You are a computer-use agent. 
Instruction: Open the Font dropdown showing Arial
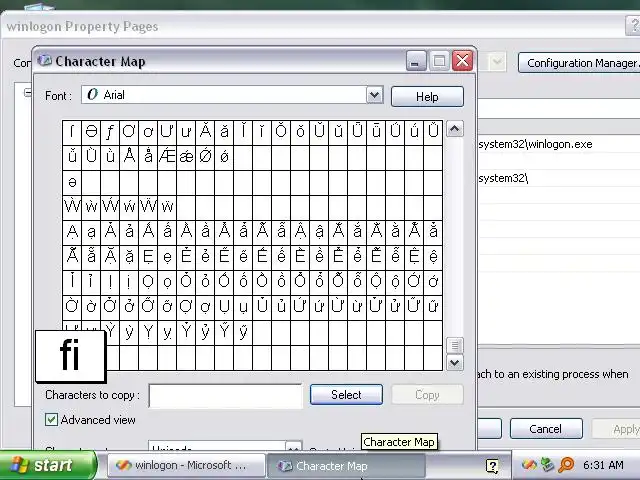pyautogui.click(x=374, y=95)
